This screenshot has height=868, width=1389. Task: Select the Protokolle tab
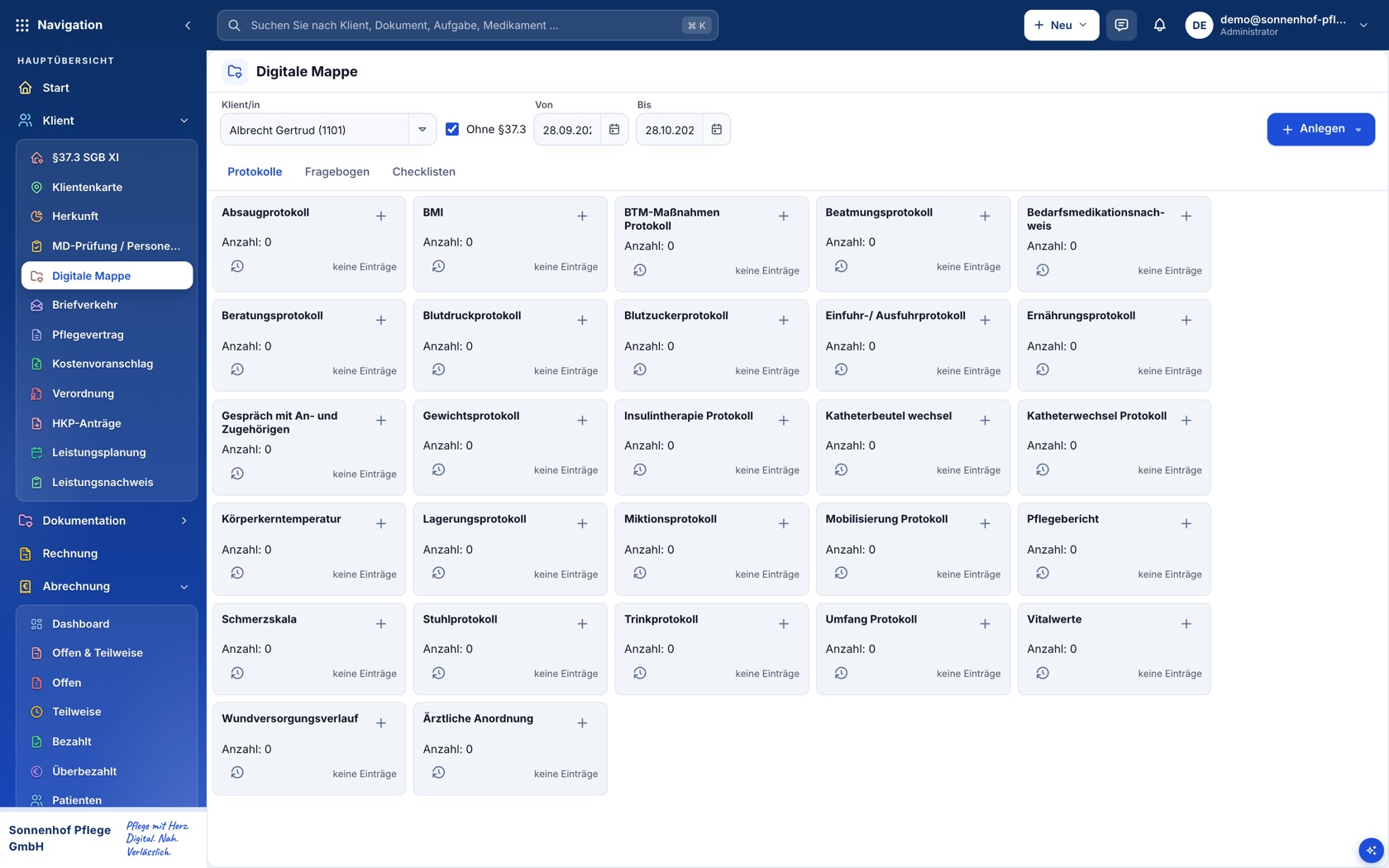coord(255,172)
